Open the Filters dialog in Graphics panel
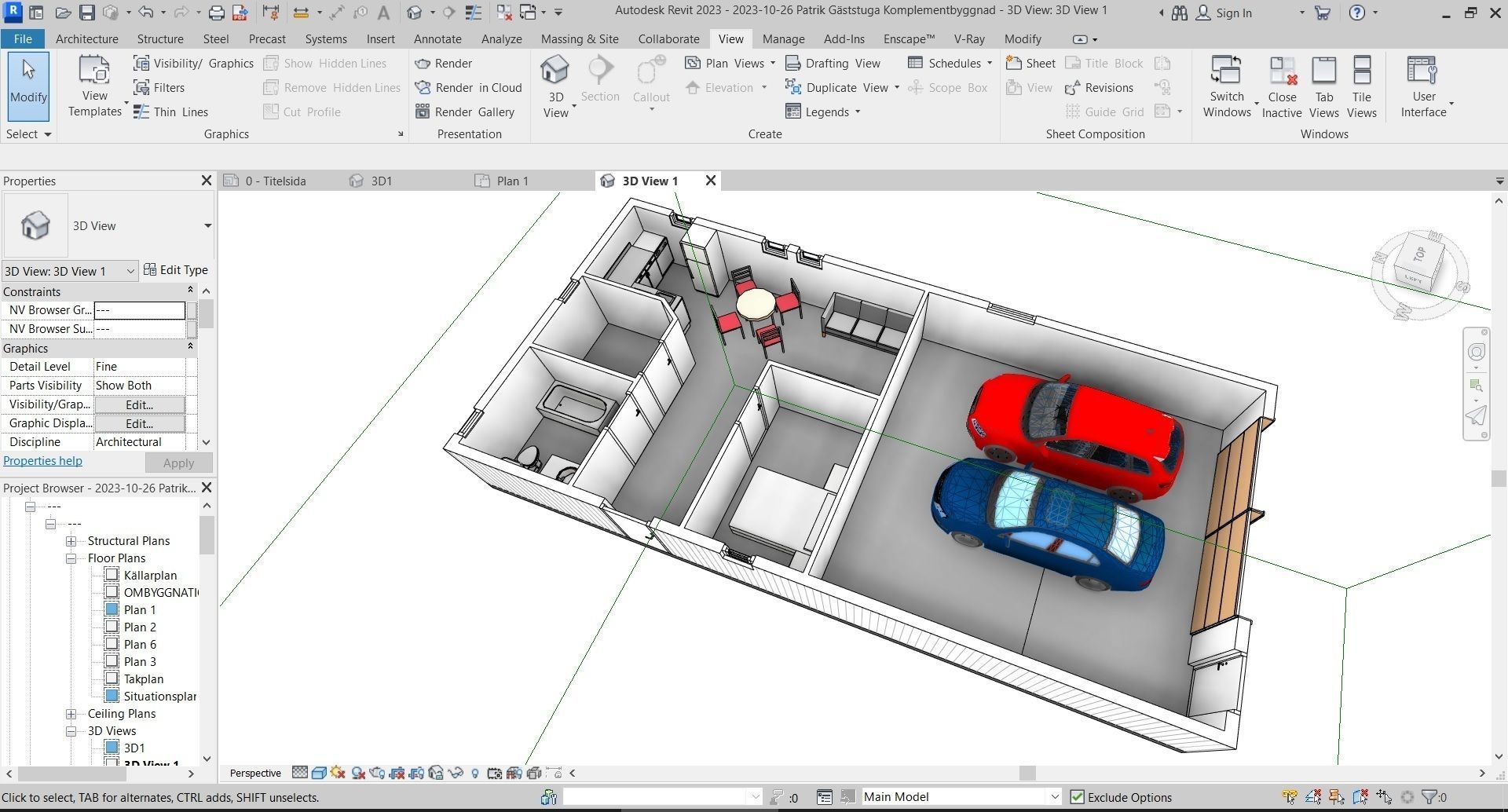This screenshot has width=1508, height=812. click(159, 88)
